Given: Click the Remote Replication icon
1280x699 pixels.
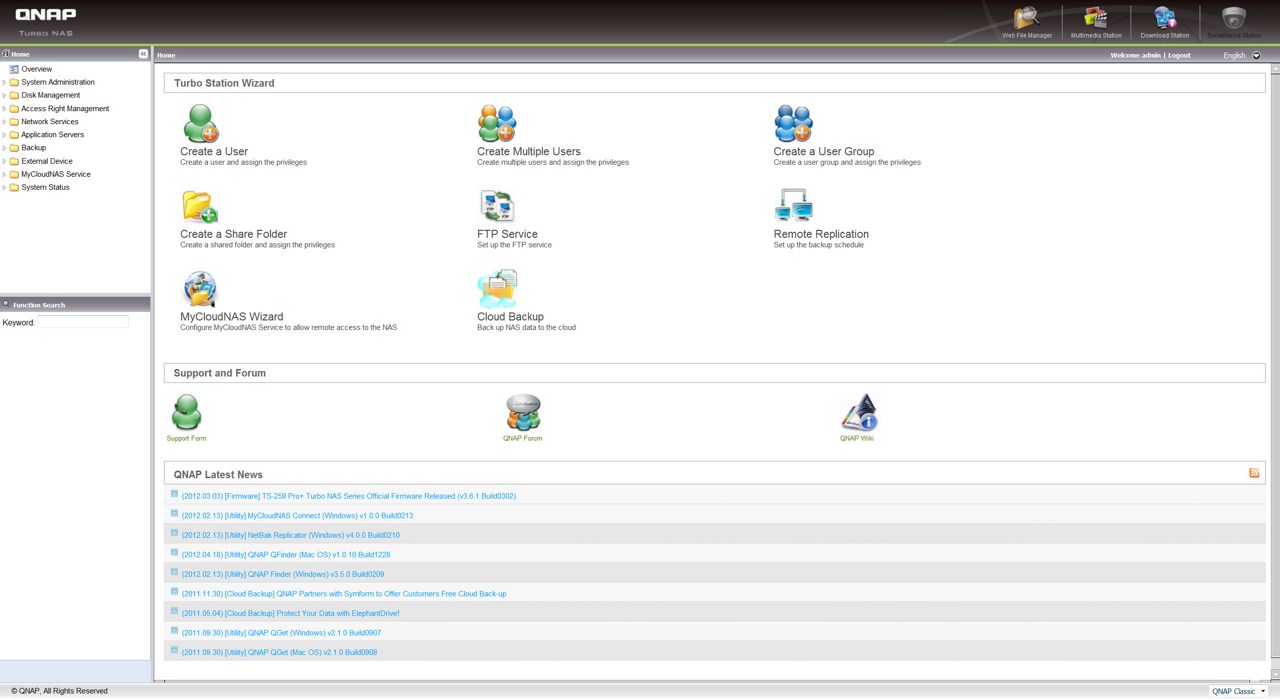Looking at the screenshot, I should pos(793,207).
